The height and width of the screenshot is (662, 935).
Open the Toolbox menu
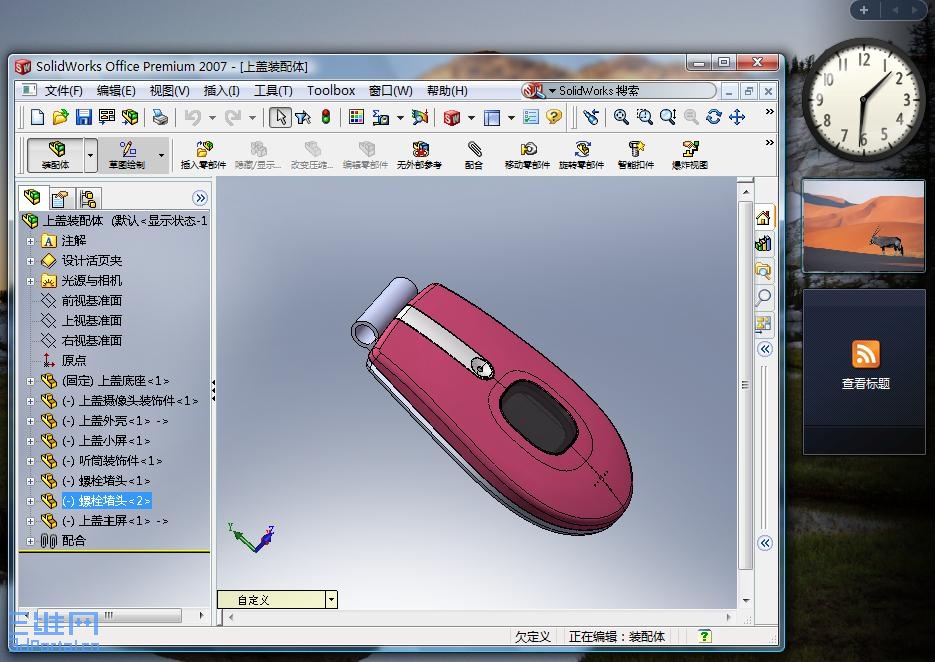tap(331, 91)
